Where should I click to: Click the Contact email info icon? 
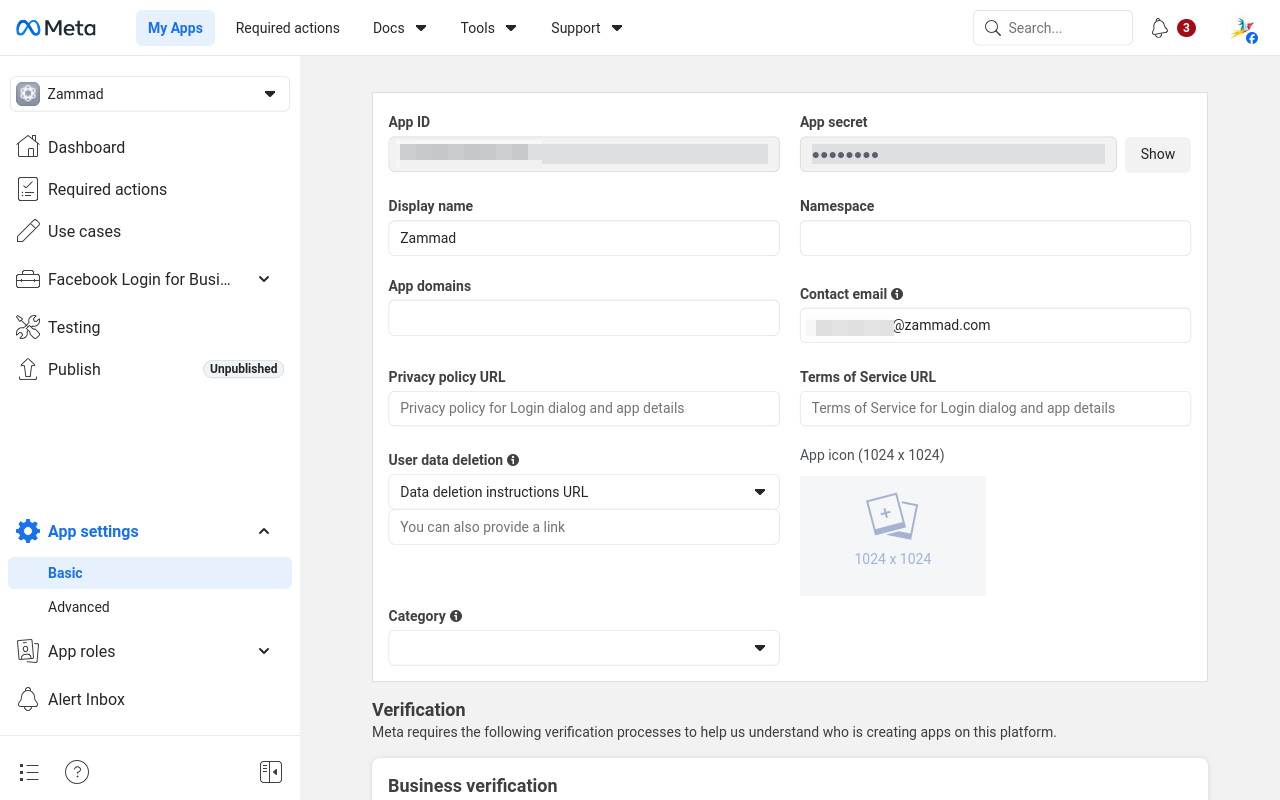(897, 294)
